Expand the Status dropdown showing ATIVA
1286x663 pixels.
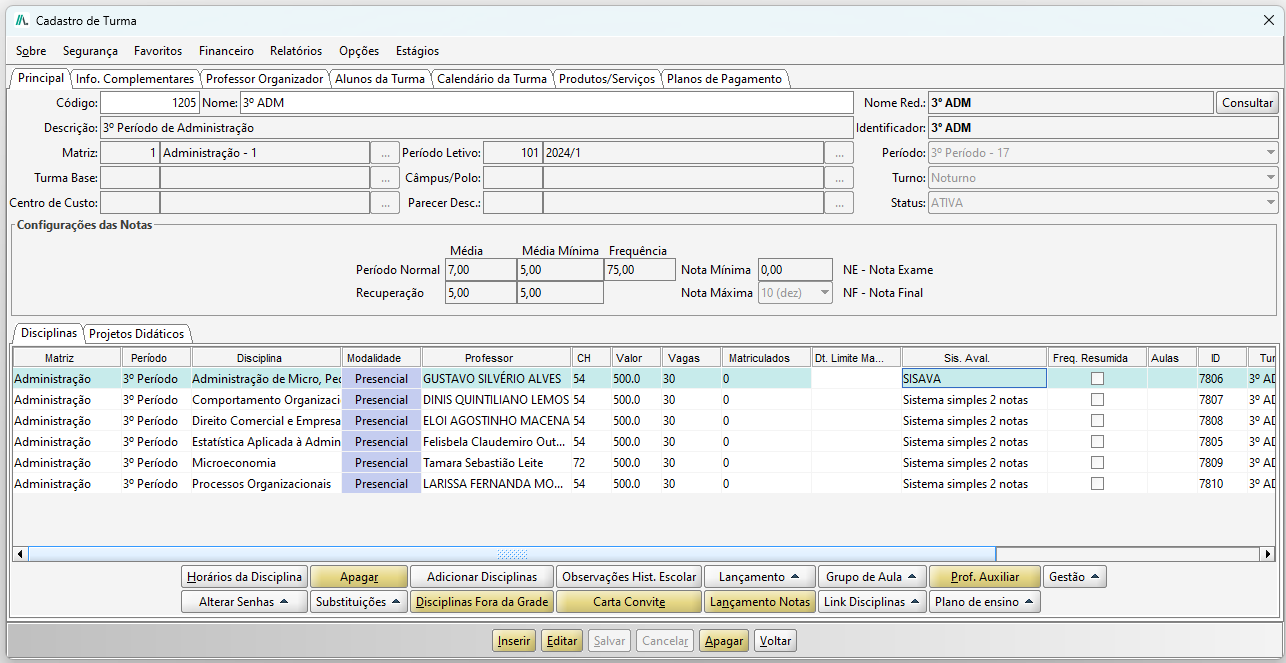coord(1102,203)
